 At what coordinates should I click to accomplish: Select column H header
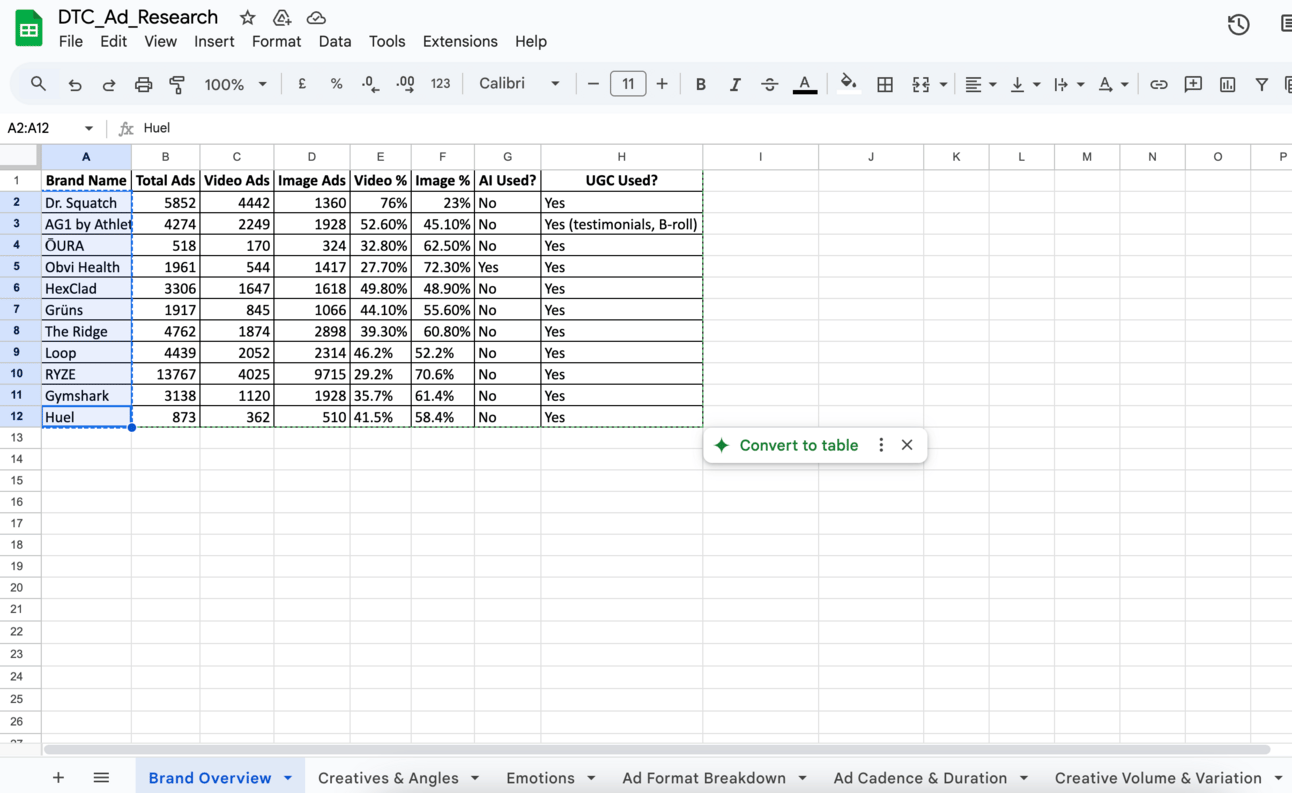[621, 156]
